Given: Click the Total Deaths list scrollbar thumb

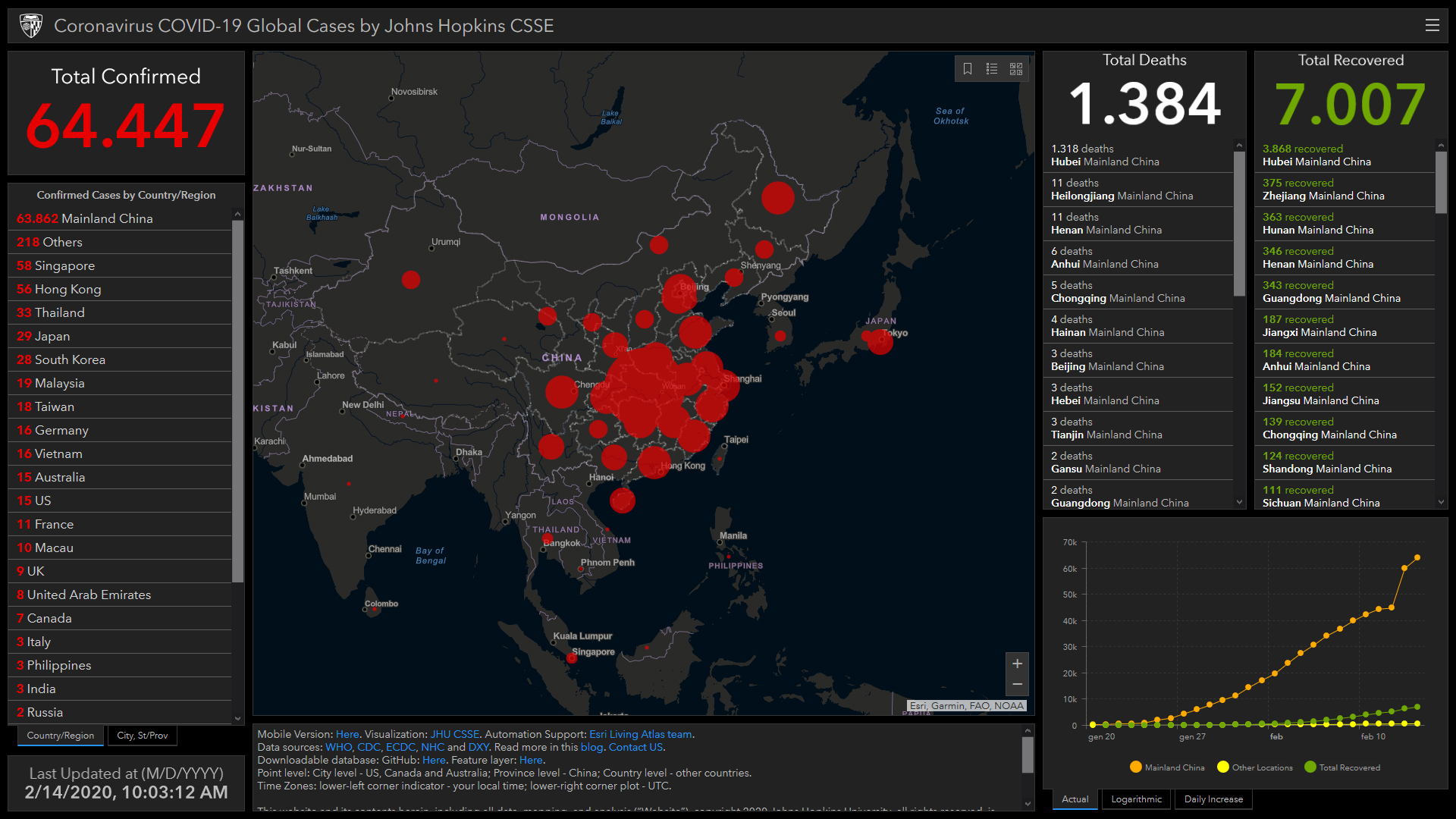Looking at the screenshot, I should 1239,224.
